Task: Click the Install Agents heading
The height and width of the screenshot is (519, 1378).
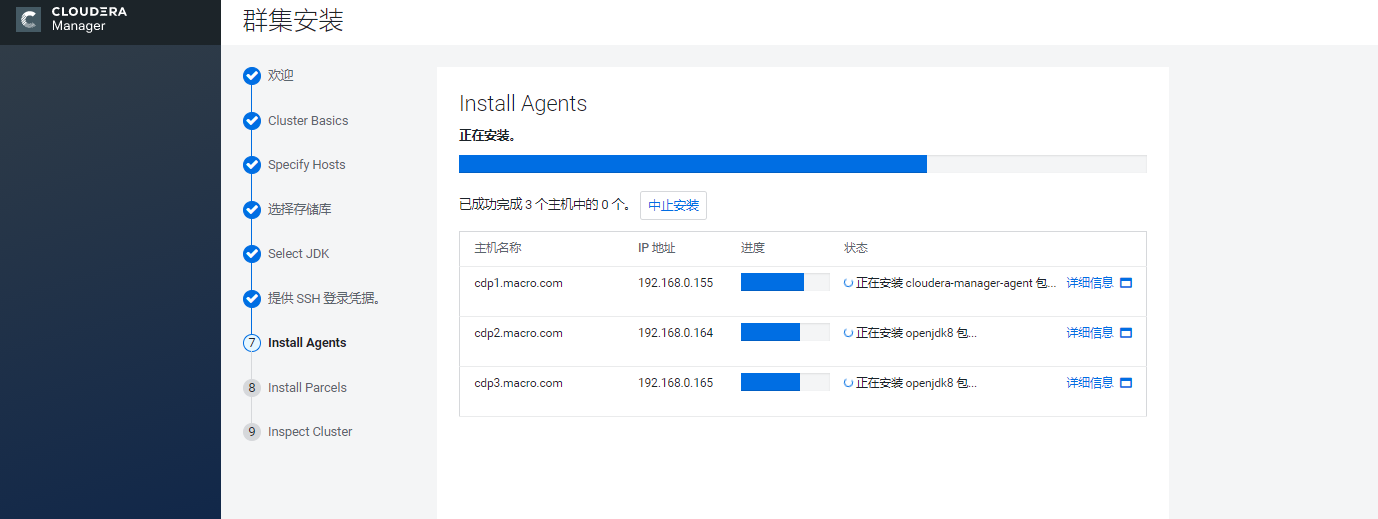Action: [x=523, y=103]
